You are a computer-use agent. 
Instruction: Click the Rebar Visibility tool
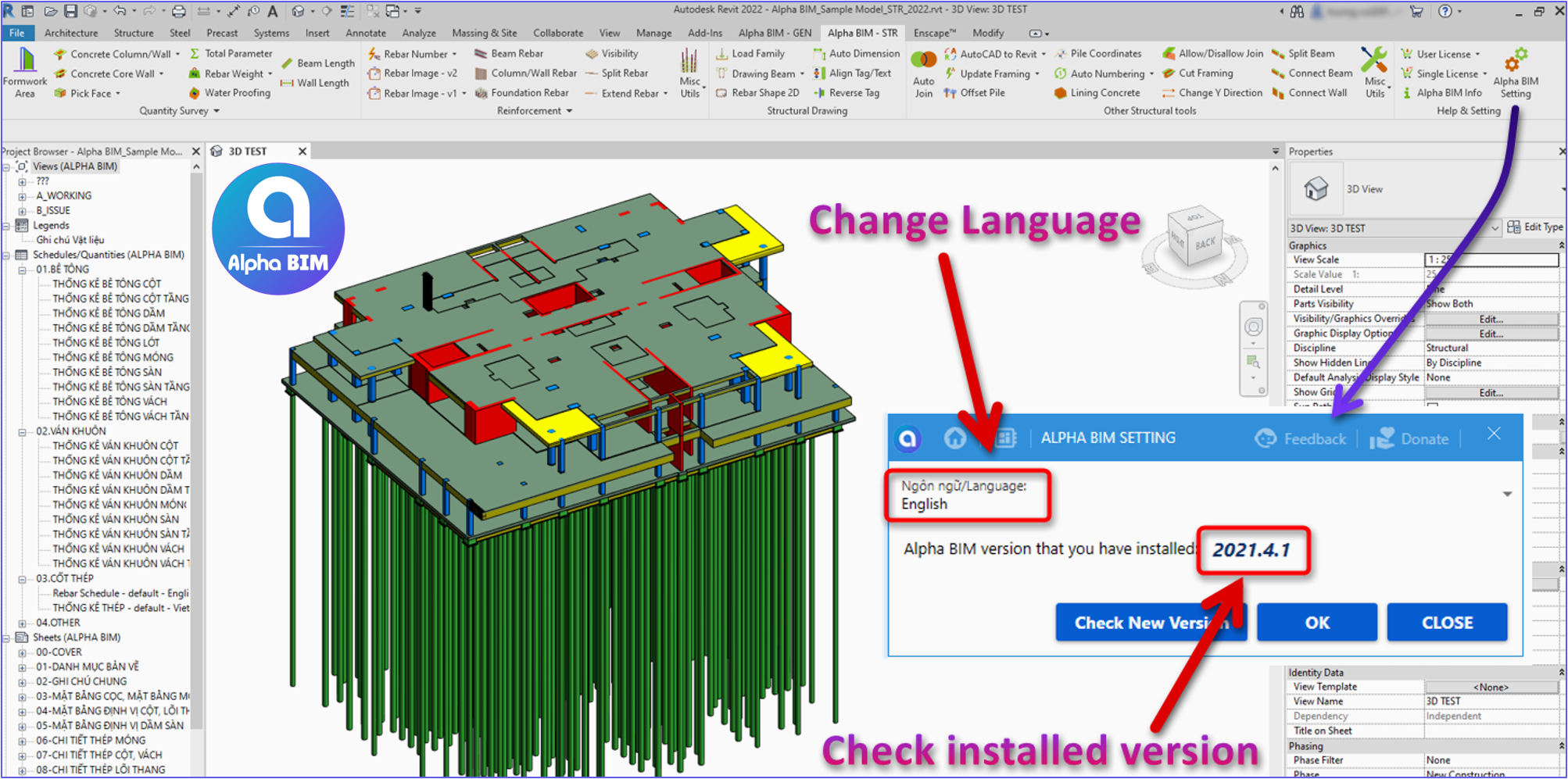click(612, 54)
